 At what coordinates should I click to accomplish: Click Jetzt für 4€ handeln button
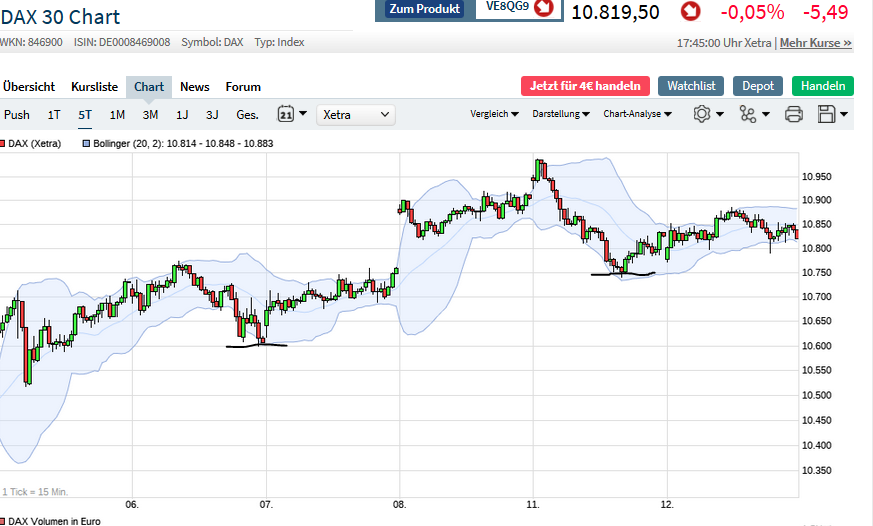point(585,86)
